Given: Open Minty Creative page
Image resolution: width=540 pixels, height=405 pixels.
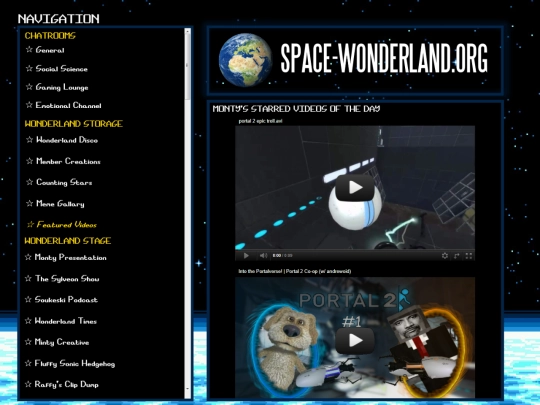Looking at the screenshot, I should [62, 342].
